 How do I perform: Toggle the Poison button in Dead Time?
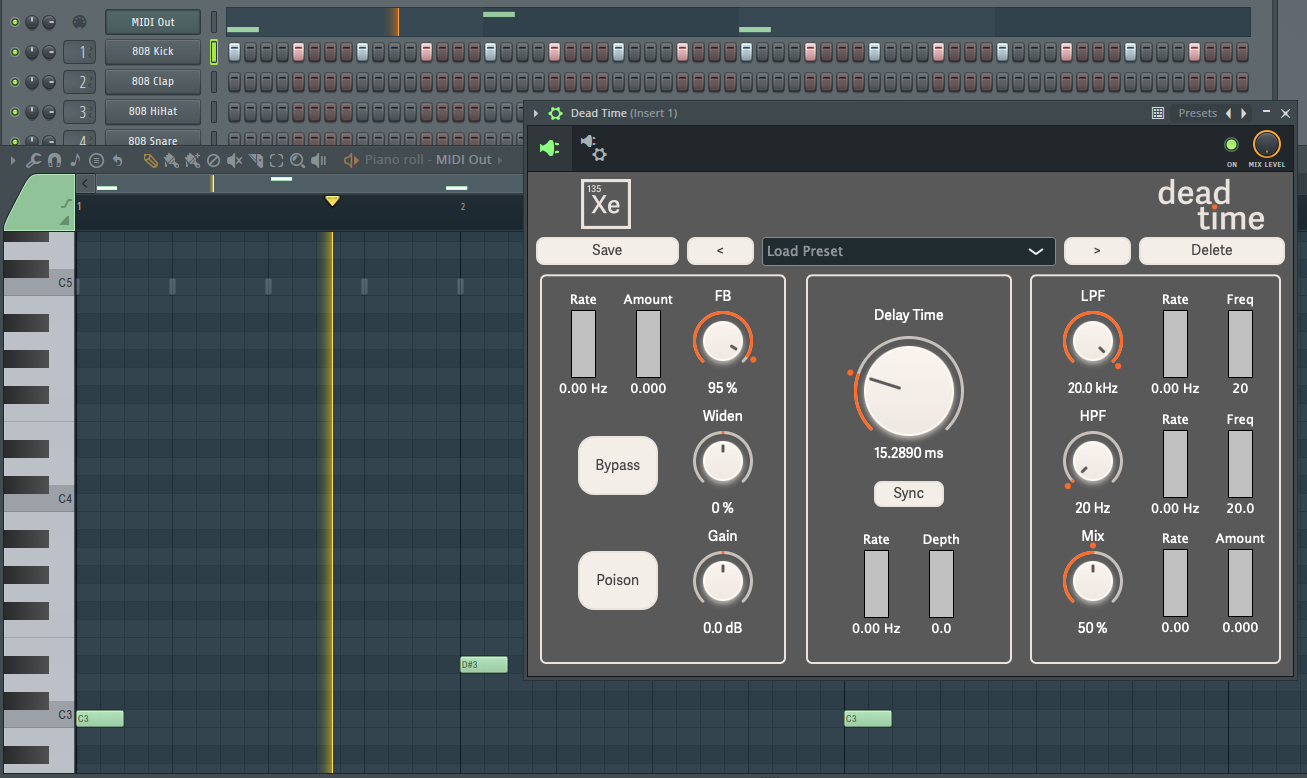click(618, 580)
